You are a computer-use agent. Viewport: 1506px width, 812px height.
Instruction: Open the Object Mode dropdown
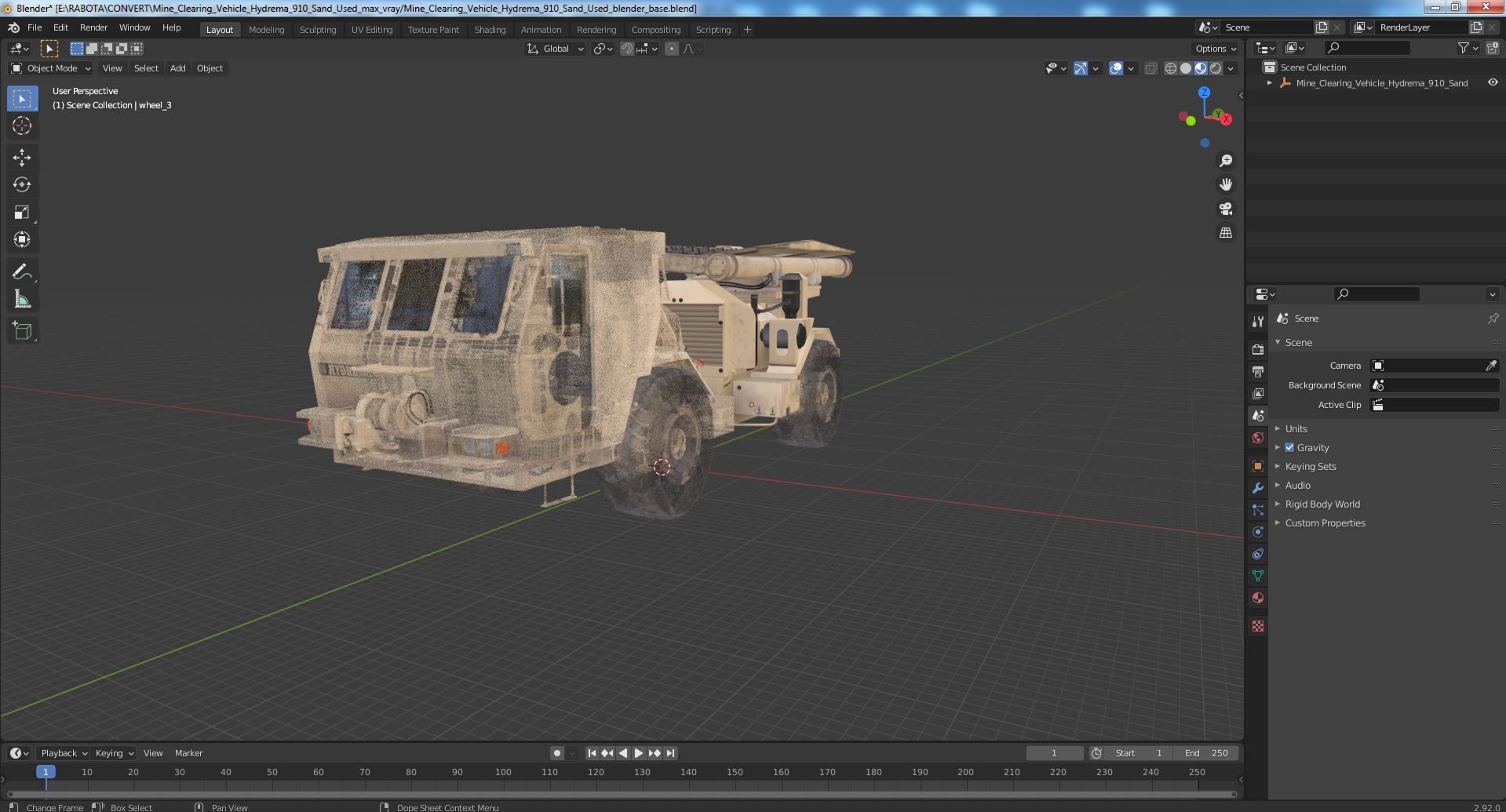tap(51, 68)
